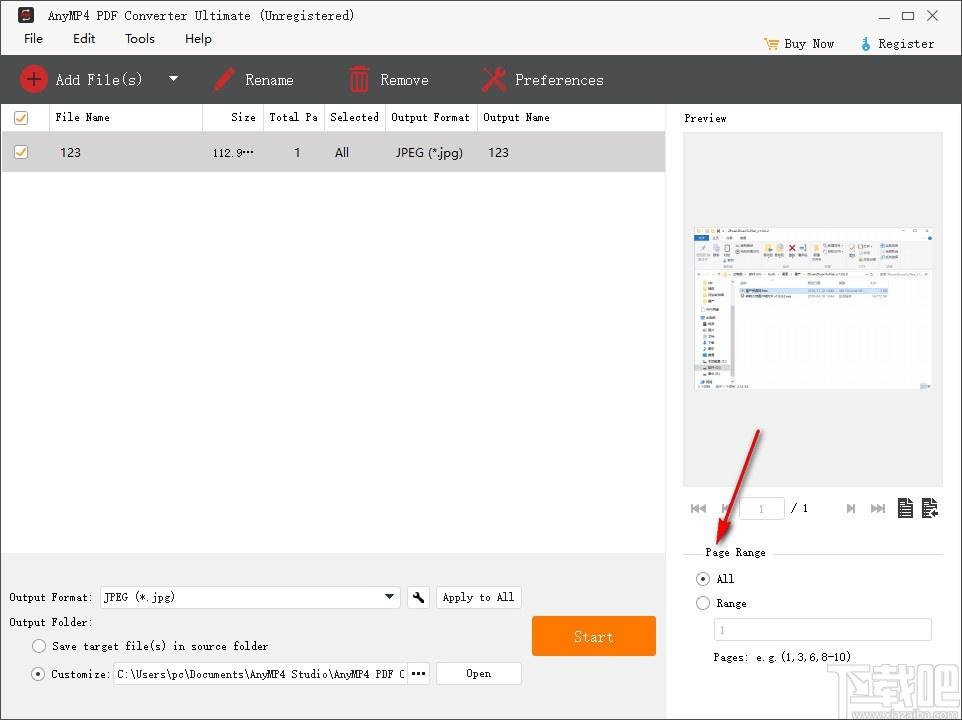Select the Customize output folder option
Viewport: 962px width, 720px height.
(x=38, y=674)
